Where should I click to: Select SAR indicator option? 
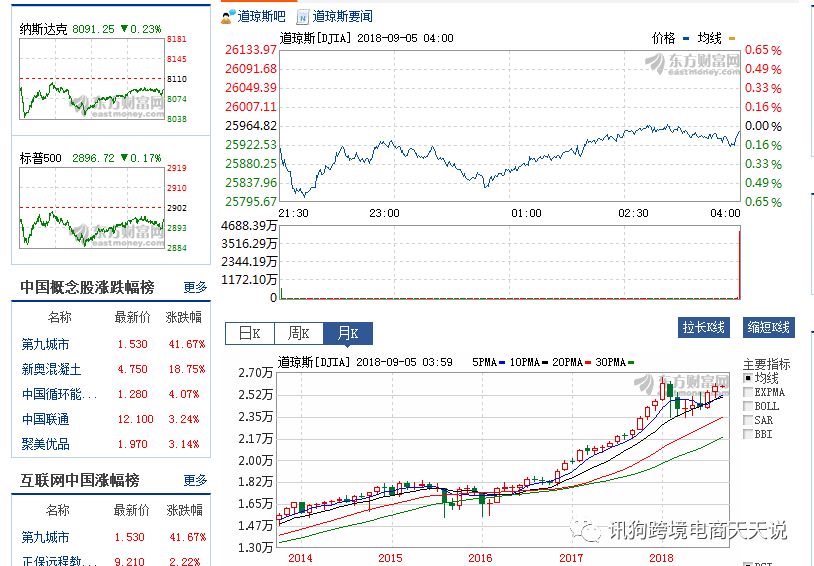tap(748, 420)
